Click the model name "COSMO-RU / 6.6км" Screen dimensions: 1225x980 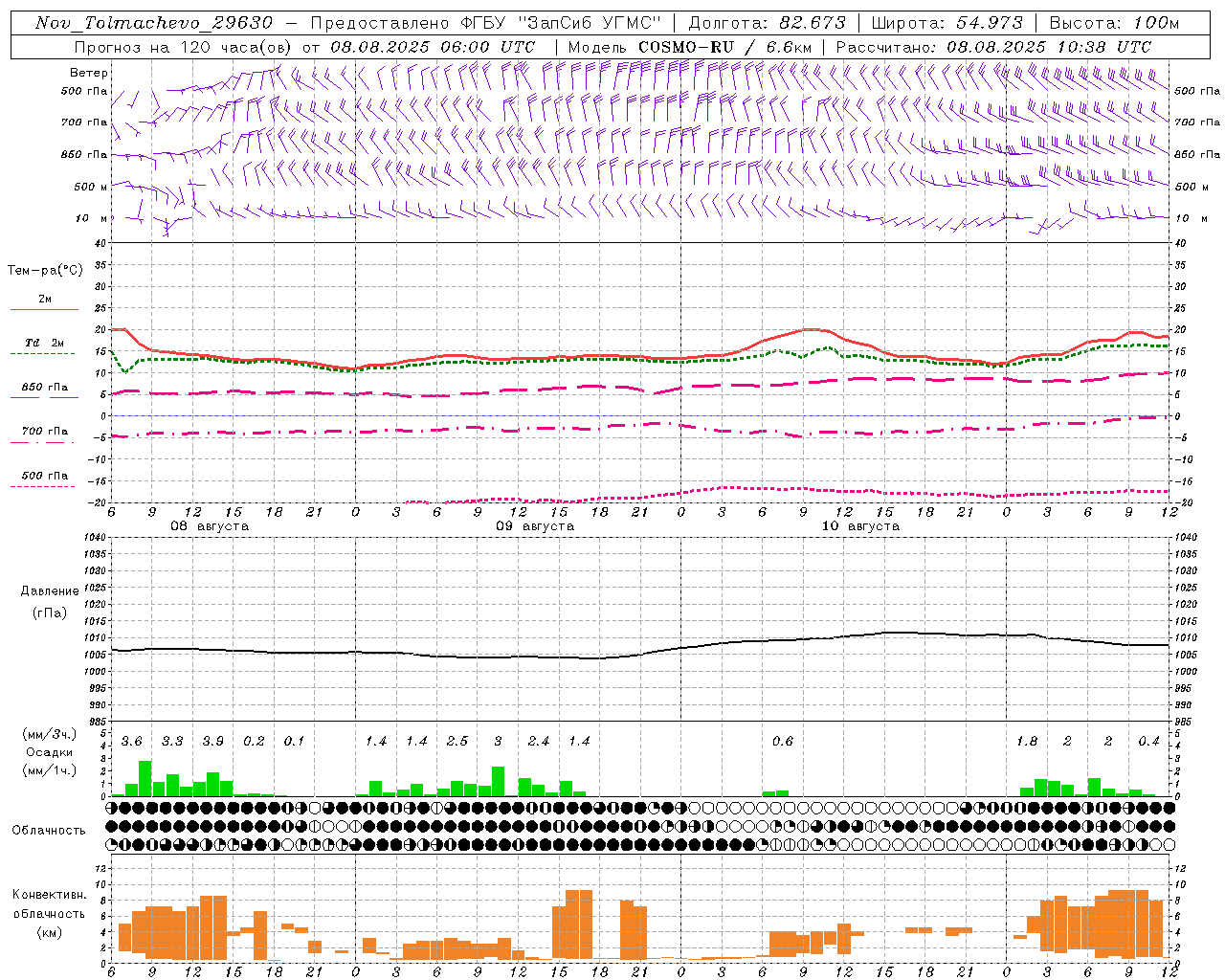coord(724,47)
